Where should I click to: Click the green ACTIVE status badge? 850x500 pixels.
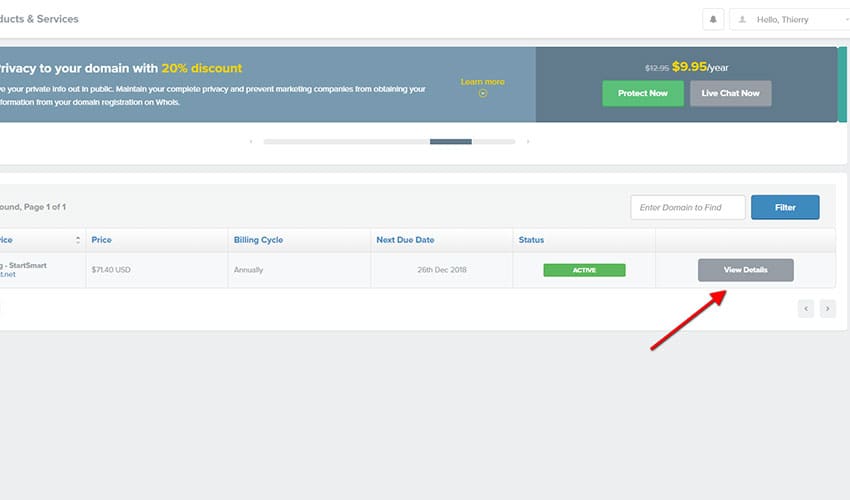[x=584, y=270]
